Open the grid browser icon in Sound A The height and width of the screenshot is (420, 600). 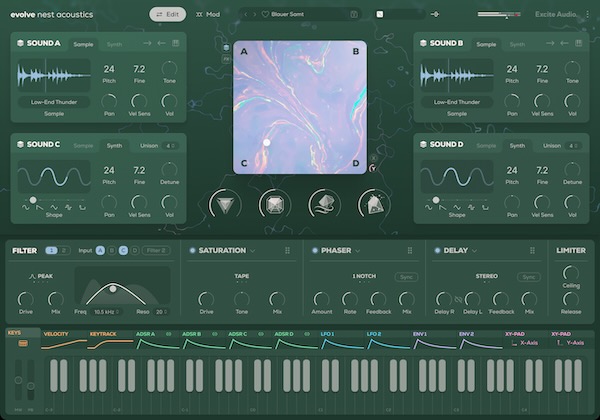pyautogui.click(x=176, y=43)
